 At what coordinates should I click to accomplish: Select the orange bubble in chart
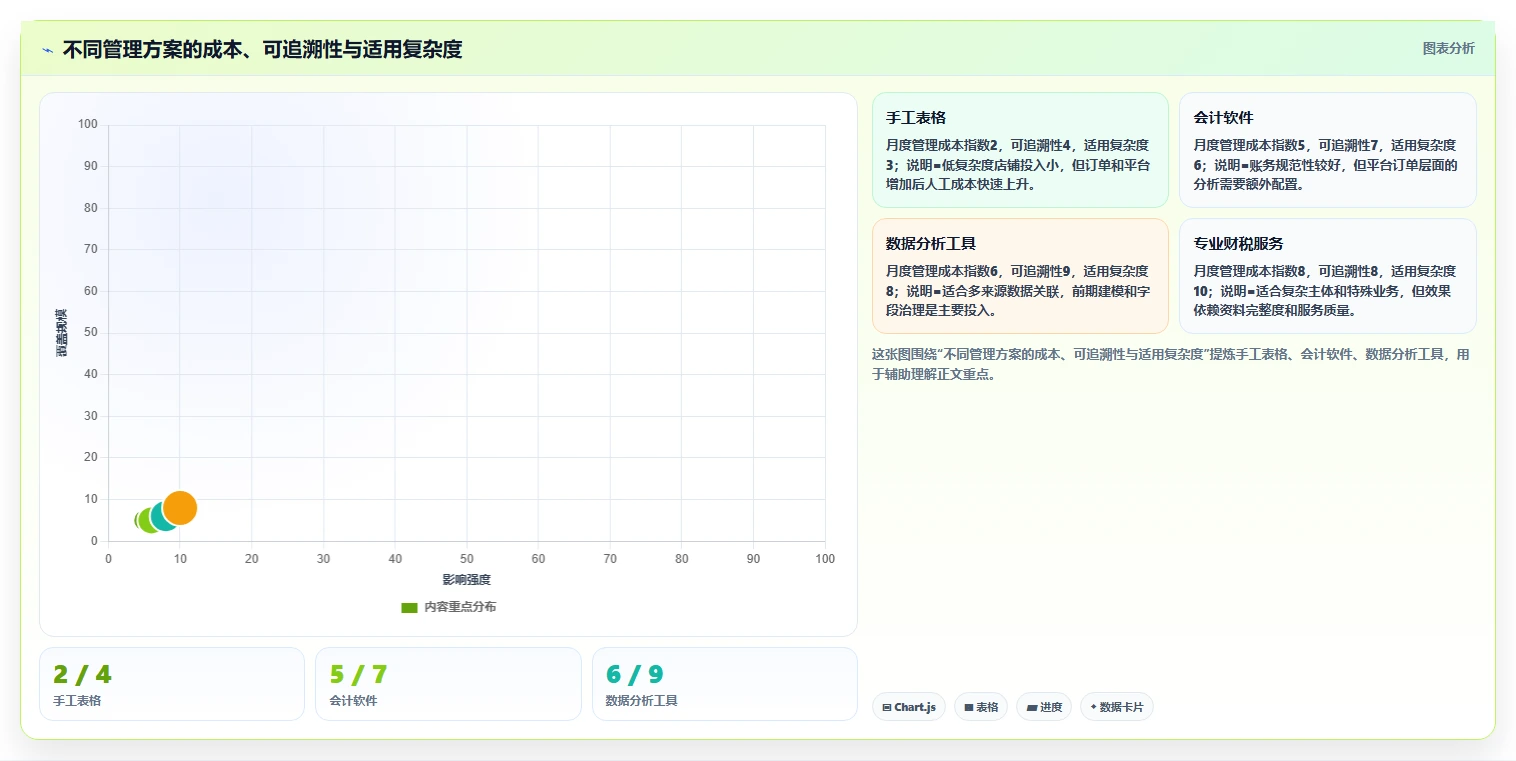pyautogui.click(x=180, y=508)
